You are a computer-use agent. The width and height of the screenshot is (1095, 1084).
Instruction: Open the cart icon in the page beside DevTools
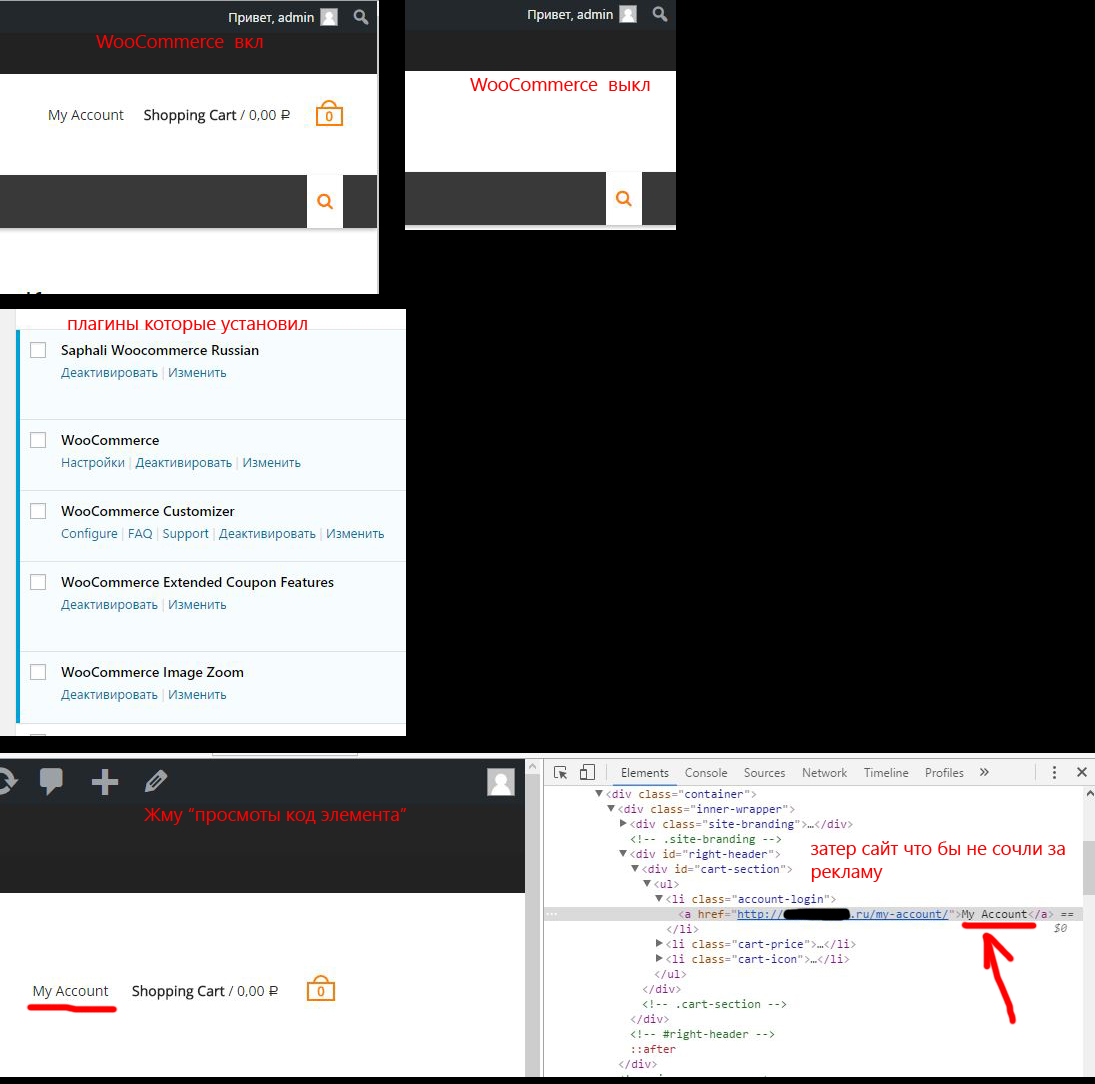(x=321, y=989)
